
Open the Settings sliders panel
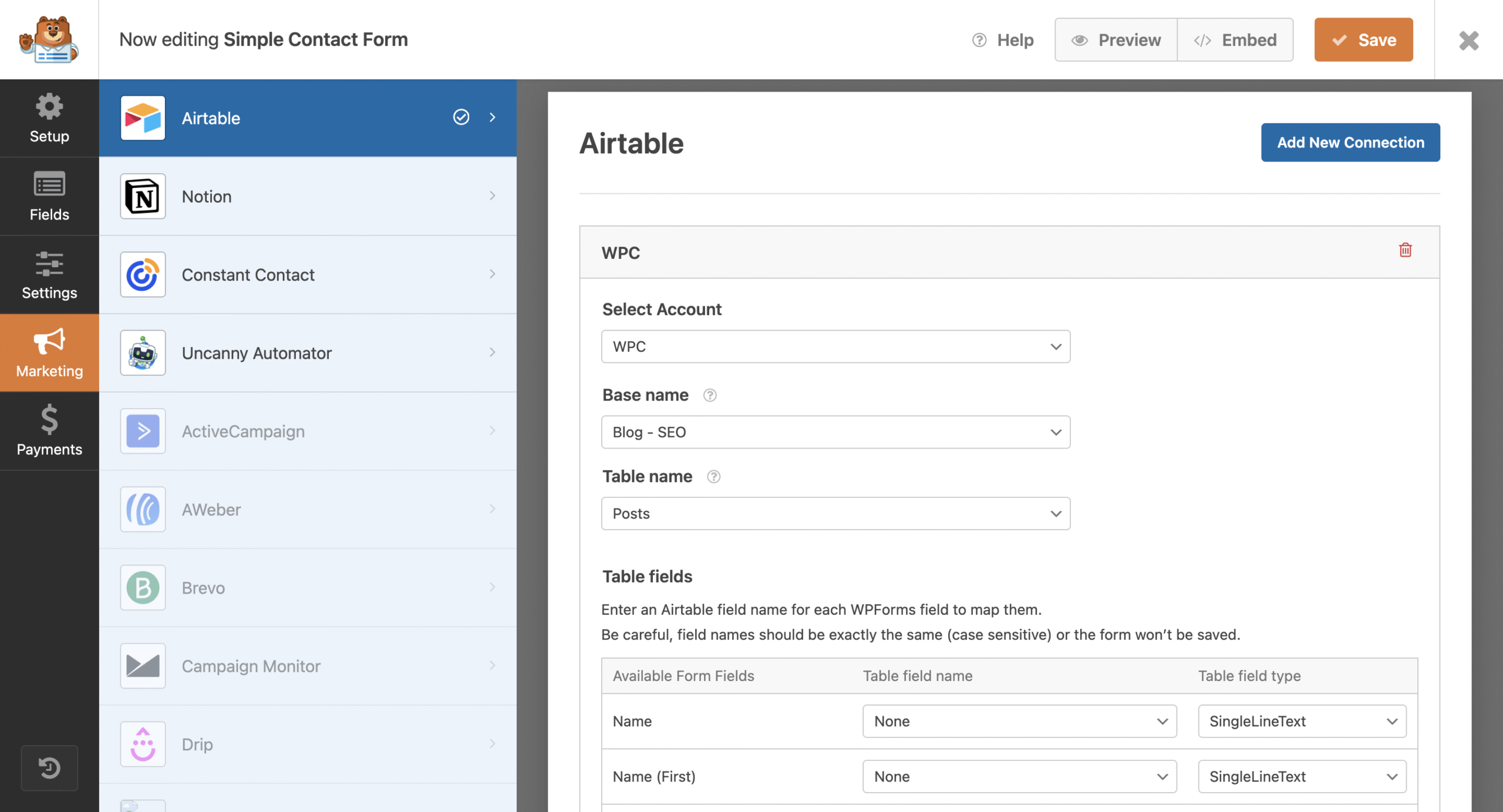49,275
